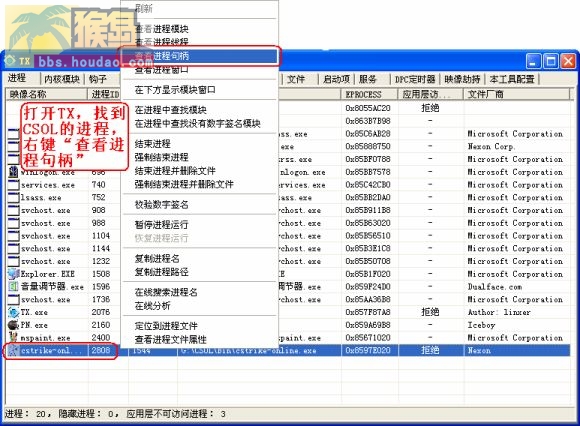
Task: Select svchost.exe with PID 1232
Action: pyautogui.click(x=45, y=261)
